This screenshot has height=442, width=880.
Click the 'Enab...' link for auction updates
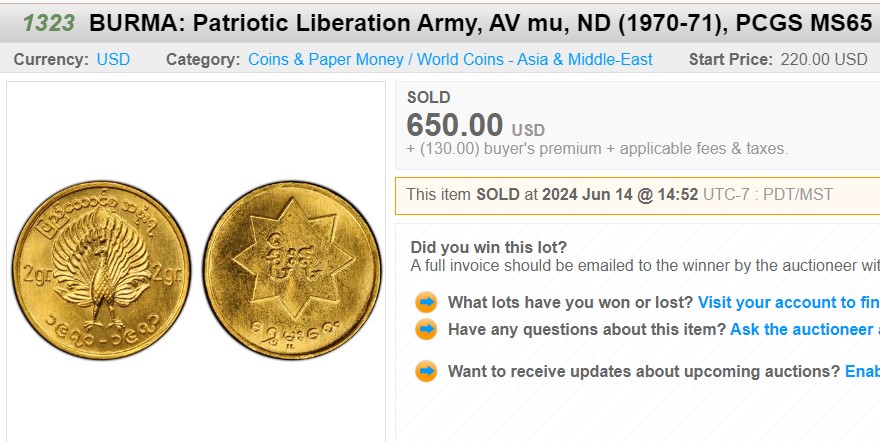862,371
